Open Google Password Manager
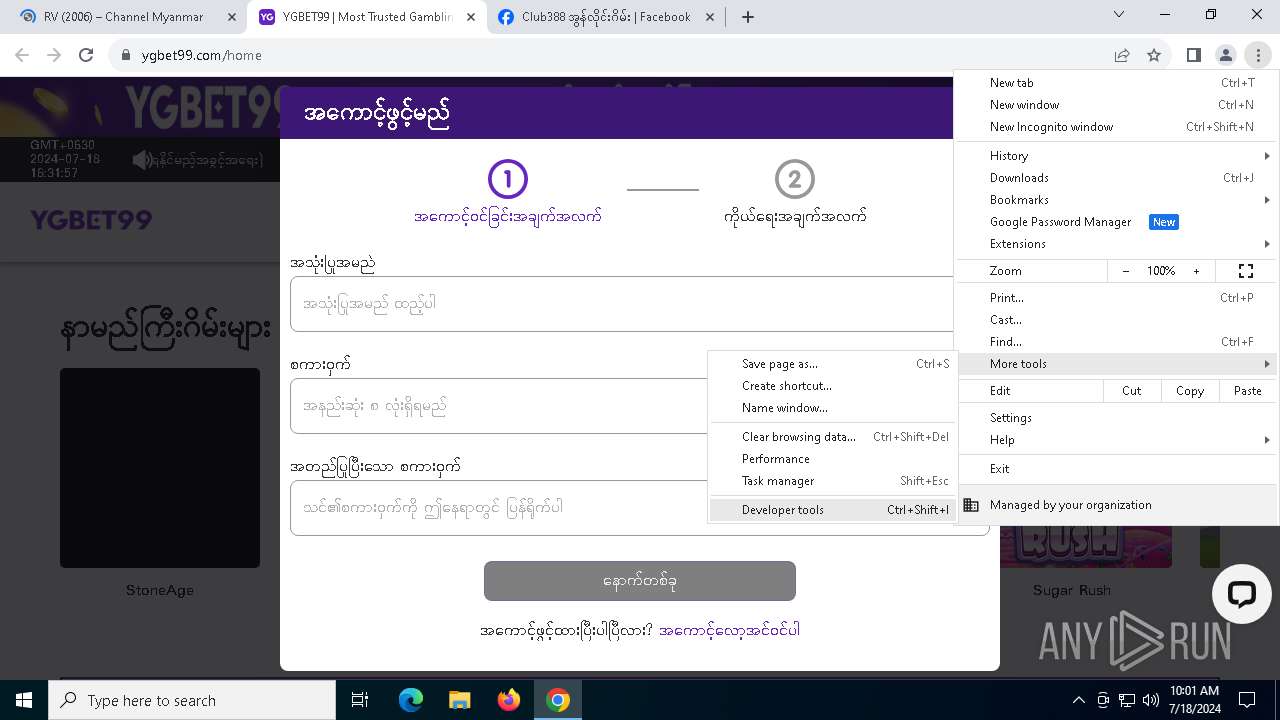 tap(1118, 222)
